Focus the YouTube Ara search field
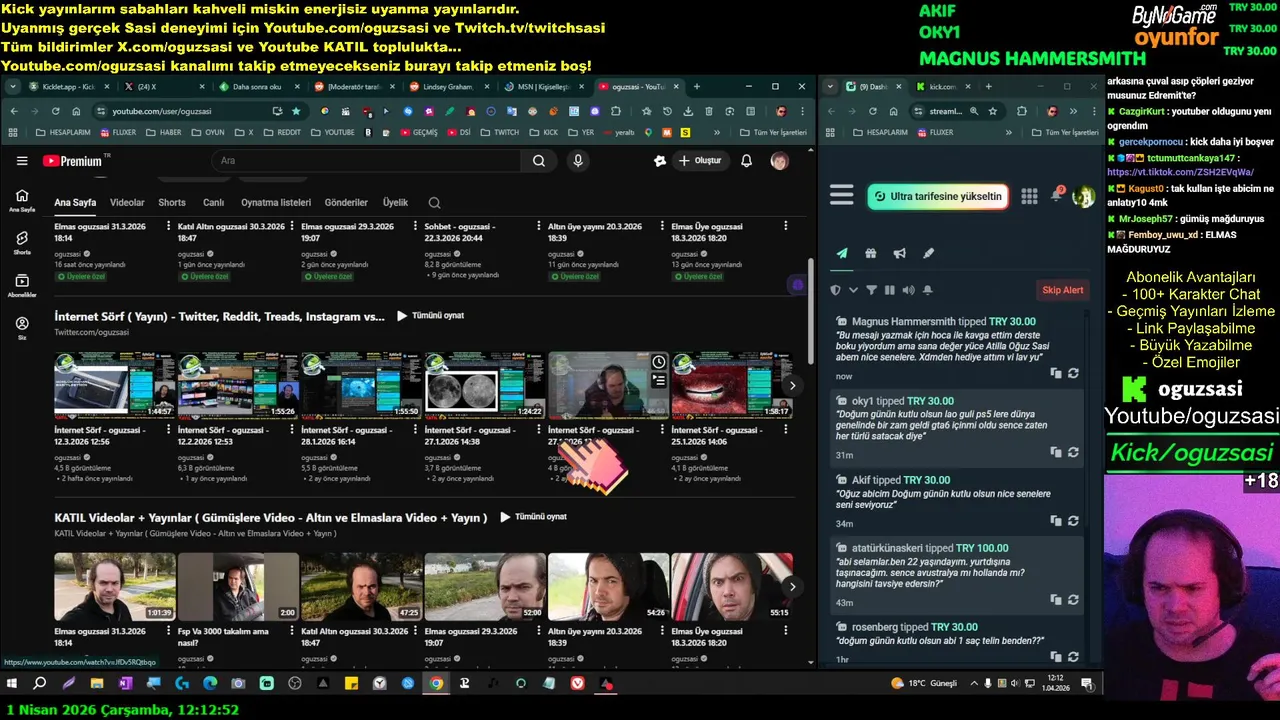This screenshot has width=1280, height=720. click(x=365, y=160)
